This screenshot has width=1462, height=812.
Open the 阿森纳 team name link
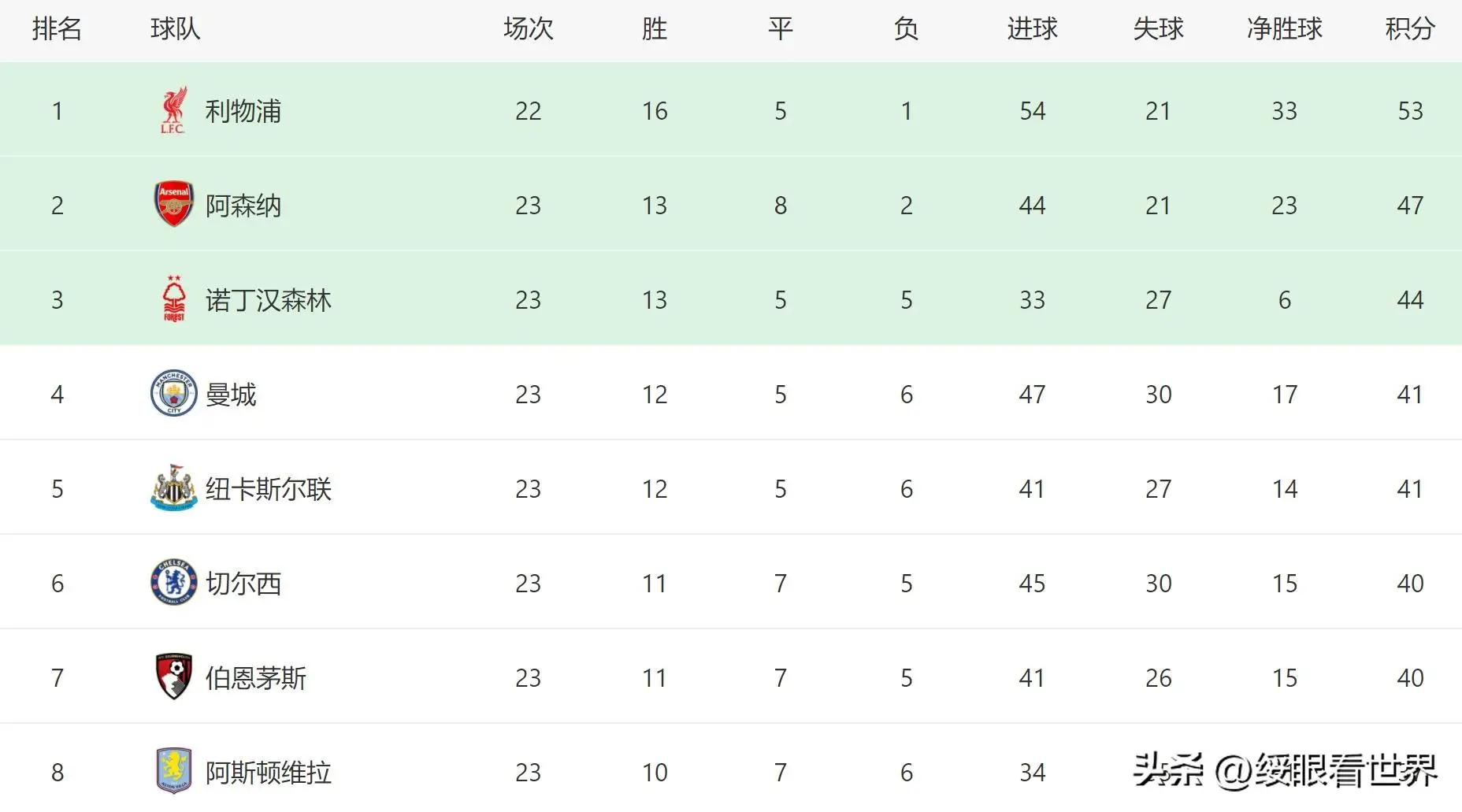tap(243, 206)
